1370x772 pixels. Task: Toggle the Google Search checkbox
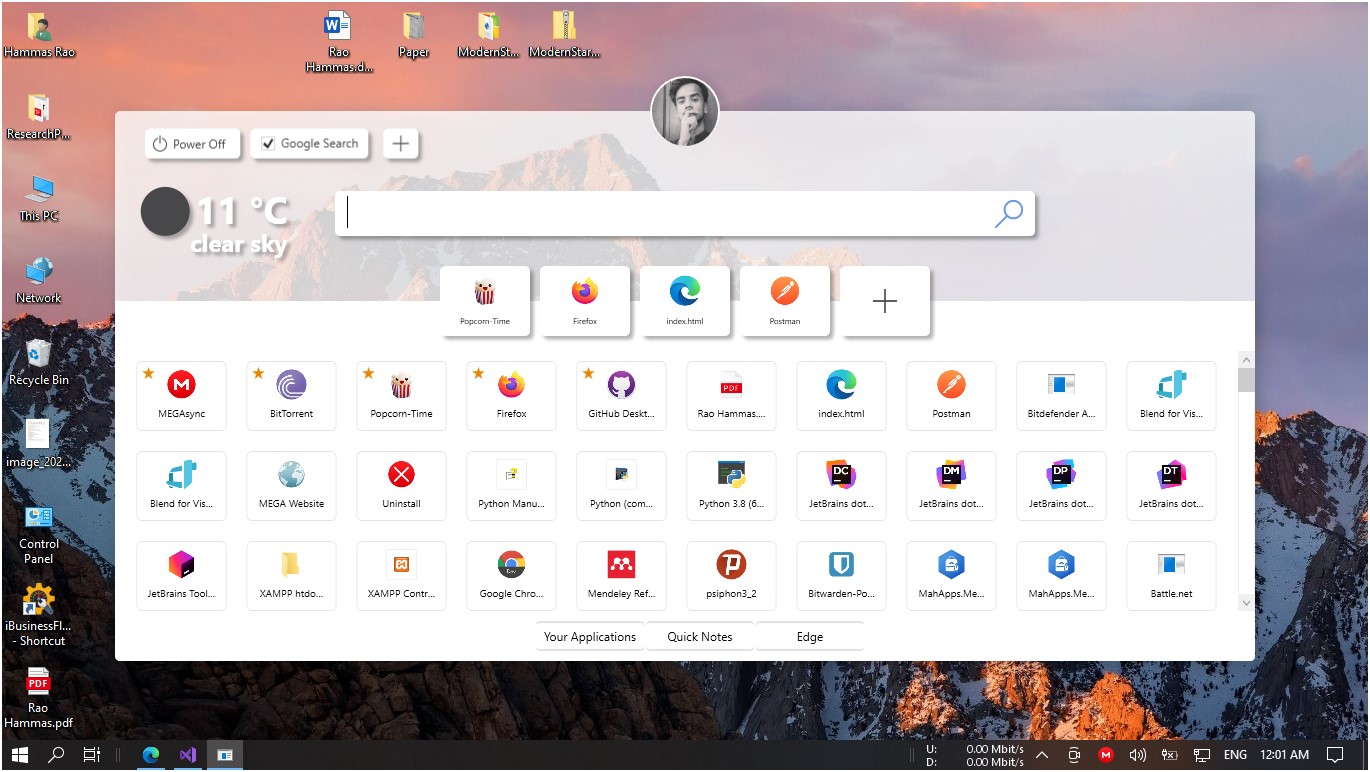(268, 144)
